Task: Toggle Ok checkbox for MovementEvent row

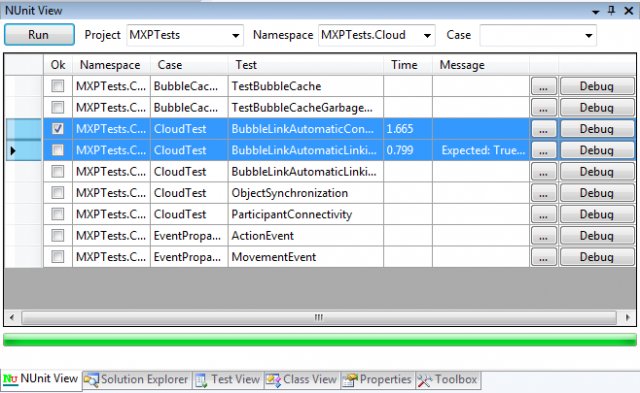Action: (x=58, y=257)
